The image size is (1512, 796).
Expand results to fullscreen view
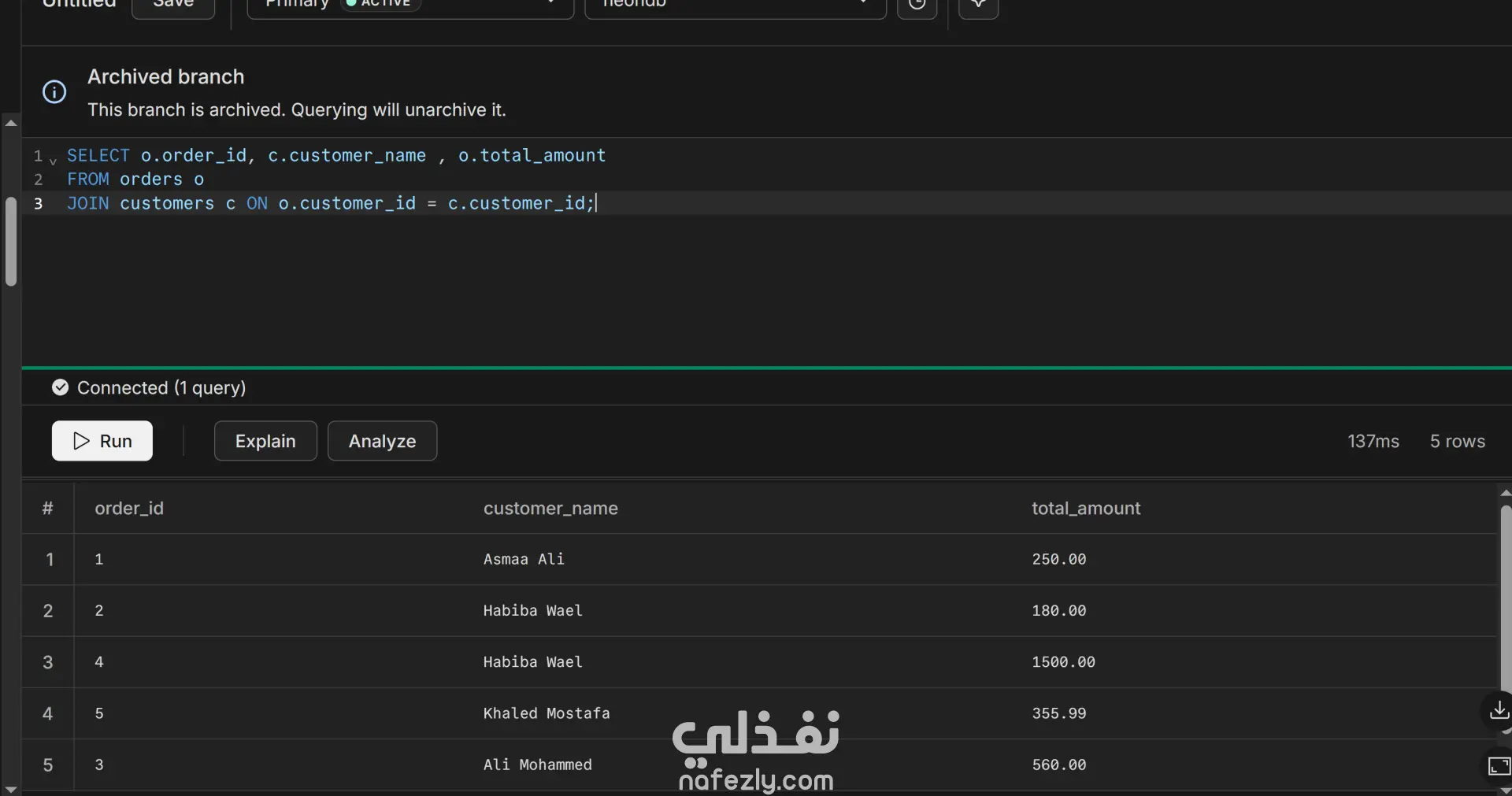click(1499, 765)
